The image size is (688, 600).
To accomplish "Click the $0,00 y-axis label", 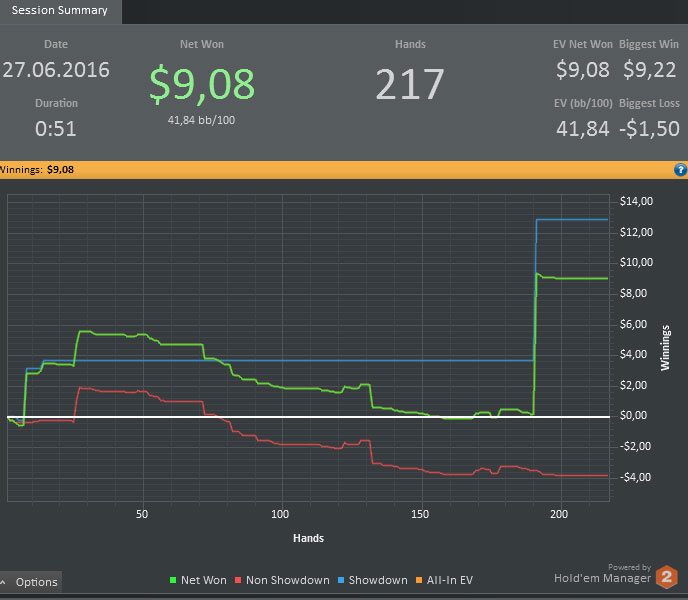I will [x=633, y=415].
